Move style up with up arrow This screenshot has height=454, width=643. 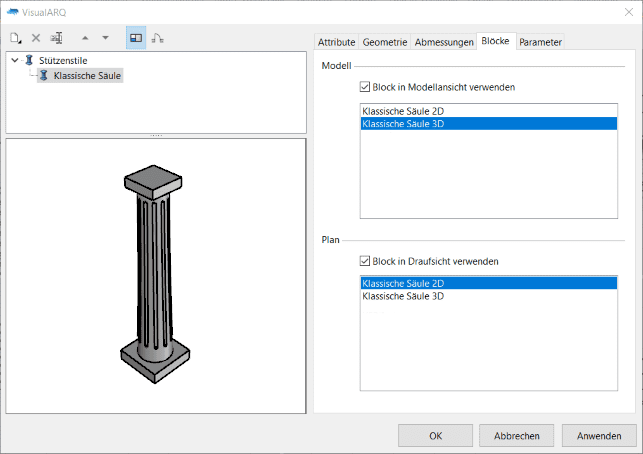pyautogui.click(x=85, y=38)
